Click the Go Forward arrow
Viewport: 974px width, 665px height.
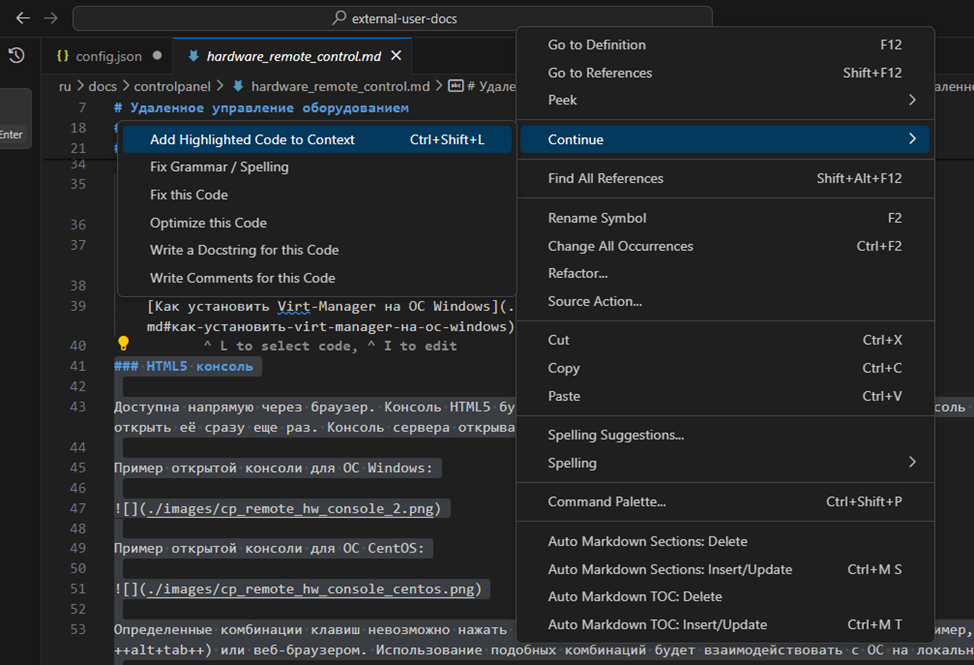pos(51,18)
